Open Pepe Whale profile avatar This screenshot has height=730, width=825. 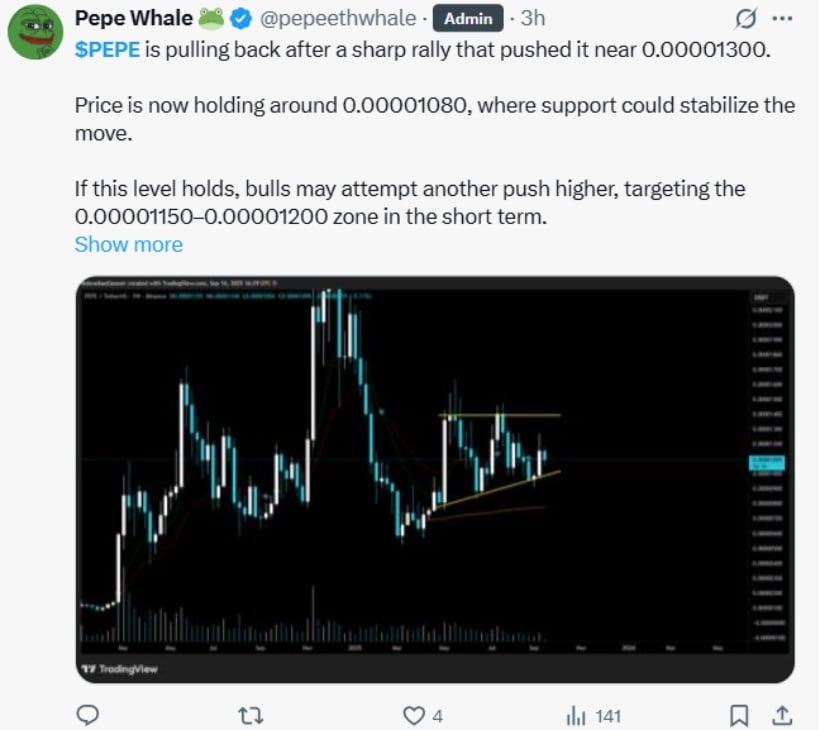[x=35, y=32]
